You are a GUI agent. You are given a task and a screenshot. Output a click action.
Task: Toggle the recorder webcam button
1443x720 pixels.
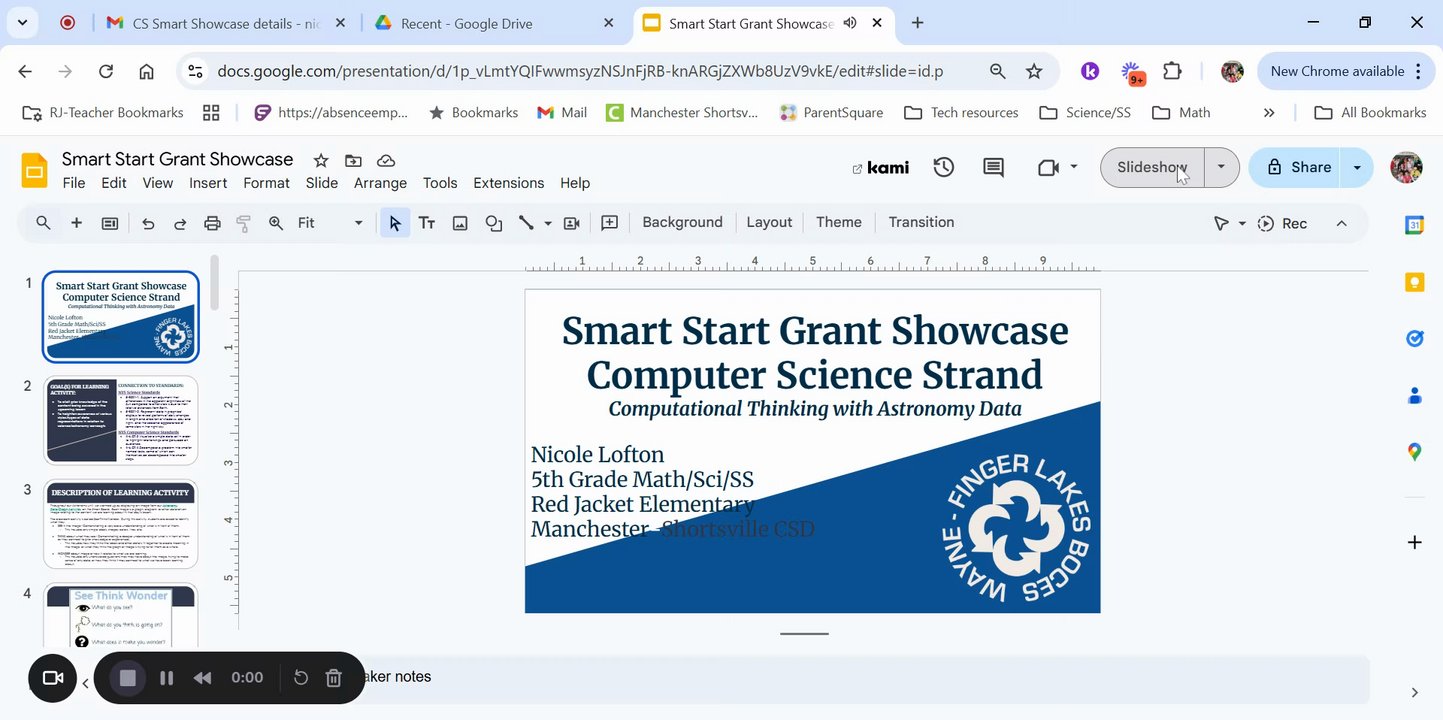[53, 678]
